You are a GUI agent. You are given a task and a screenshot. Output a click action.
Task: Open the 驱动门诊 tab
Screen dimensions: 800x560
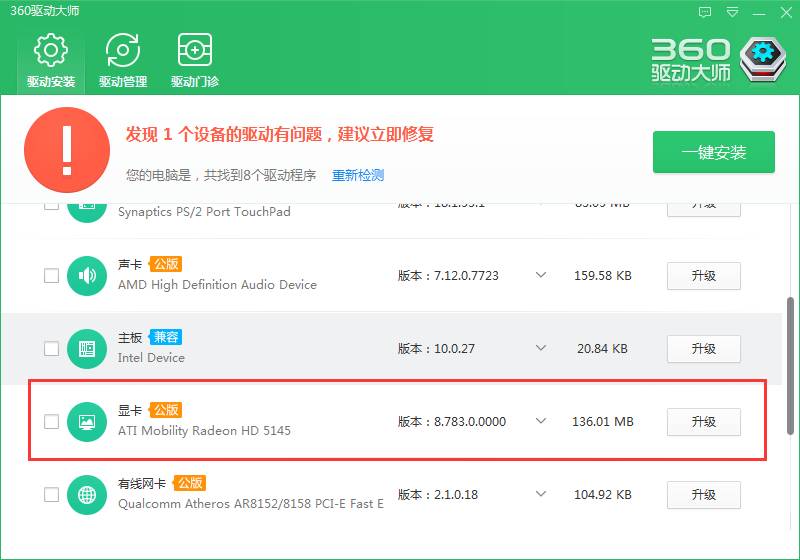[x=195, y=61]
